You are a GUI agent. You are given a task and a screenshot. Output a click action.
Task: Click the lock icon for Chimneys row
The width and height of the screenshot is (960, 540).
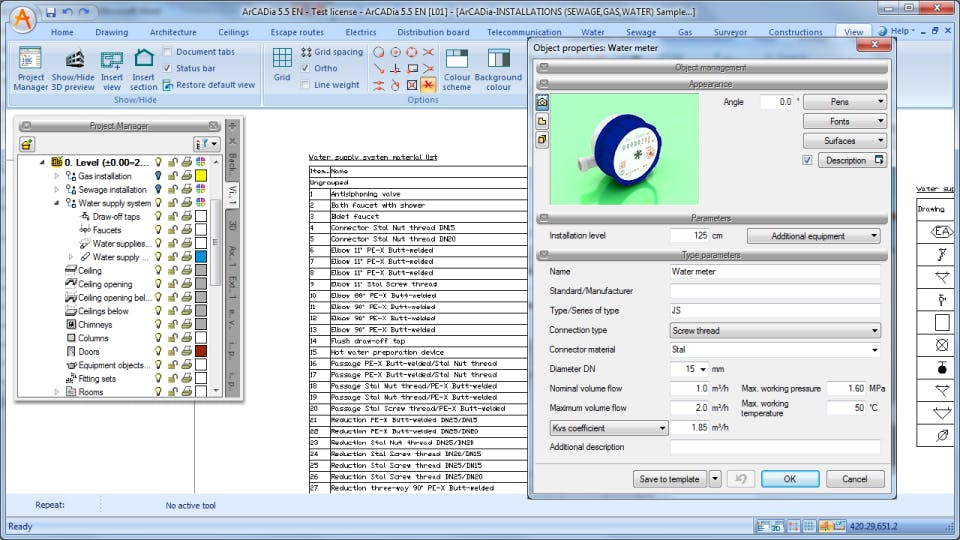pos(172,325)
